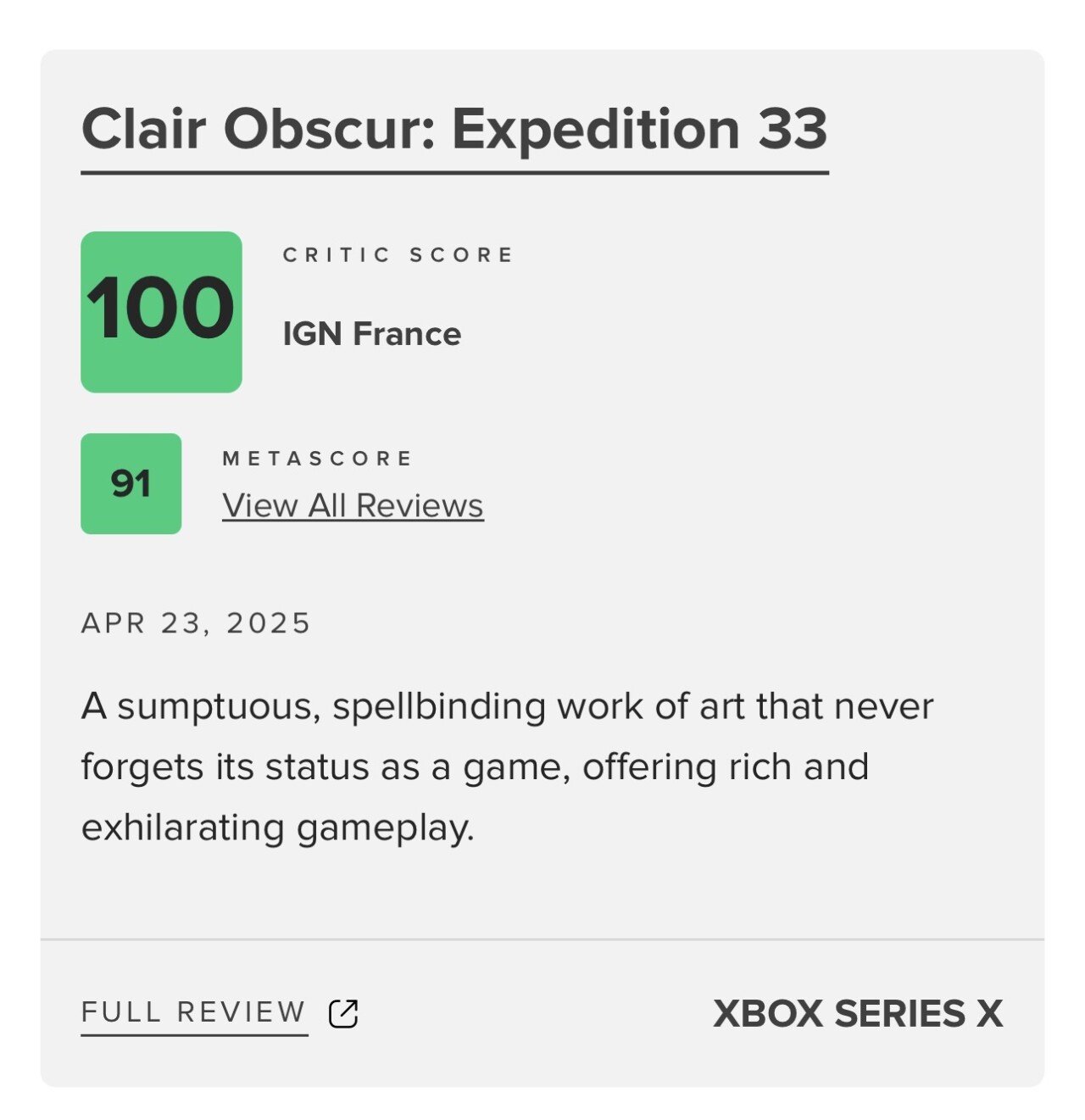Screen dimensions: 1085x1120
Task: Open the FULL REVIEW link
Action: [x=194, y=1013]
